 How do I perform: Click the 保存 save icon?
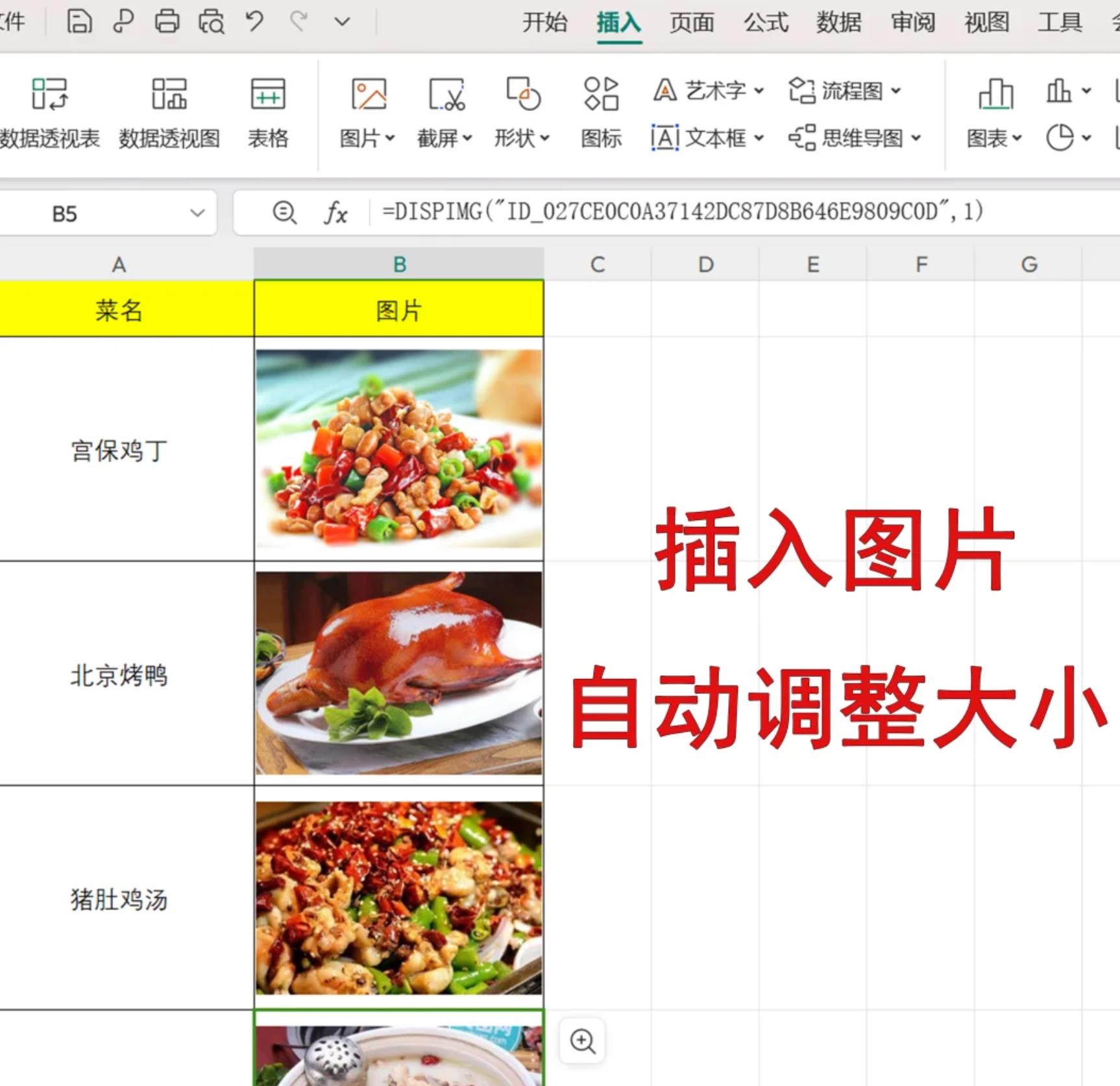tap(79, 21)
